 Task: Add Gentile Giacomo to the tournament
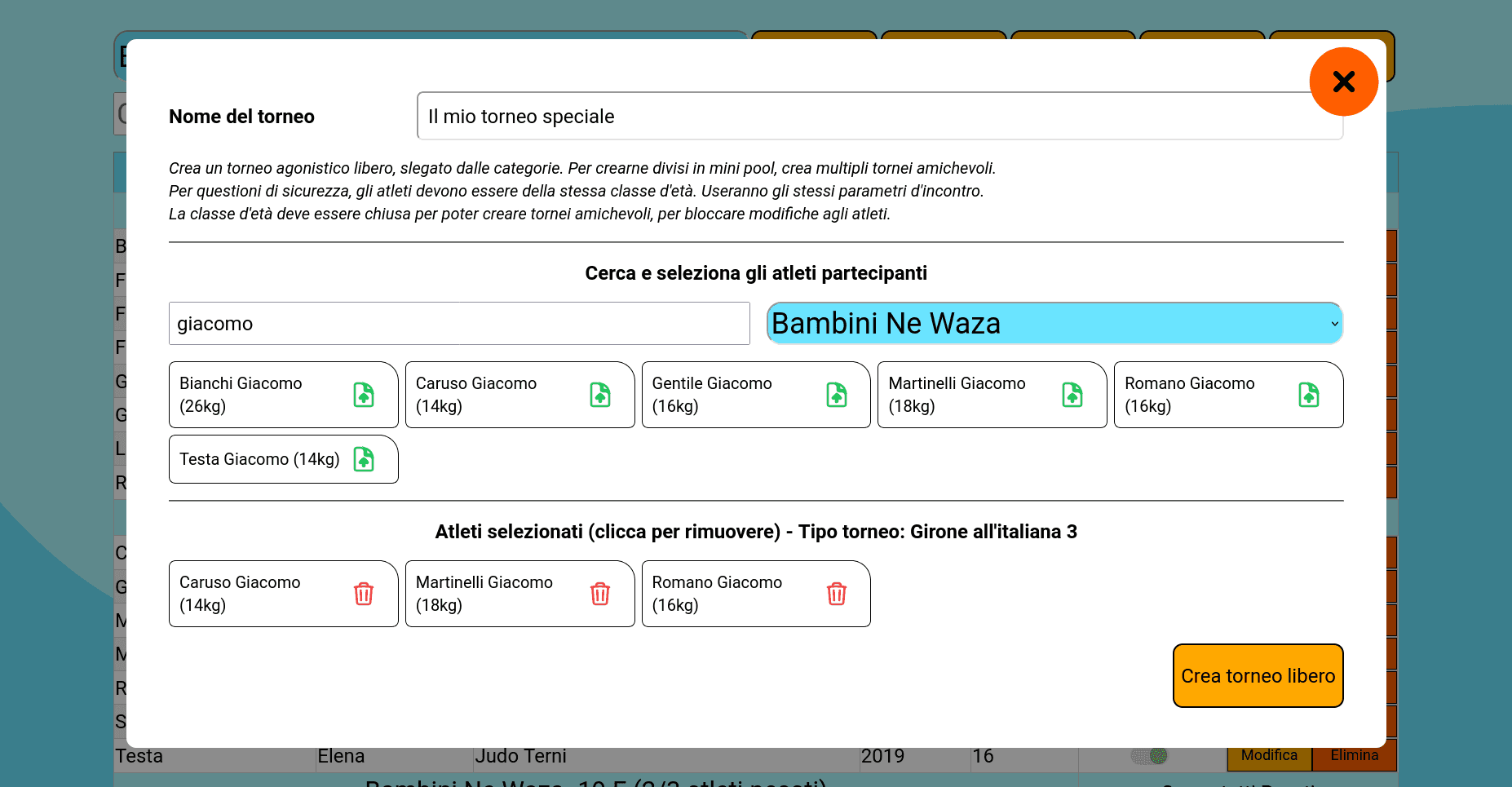click(x=837, y=395)
